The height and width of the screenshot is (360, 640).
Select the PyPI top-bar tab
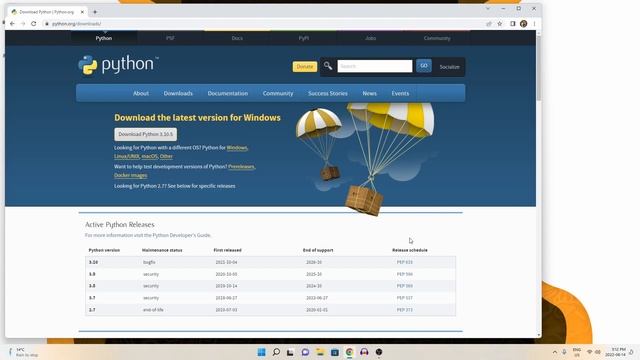(304, 38)
